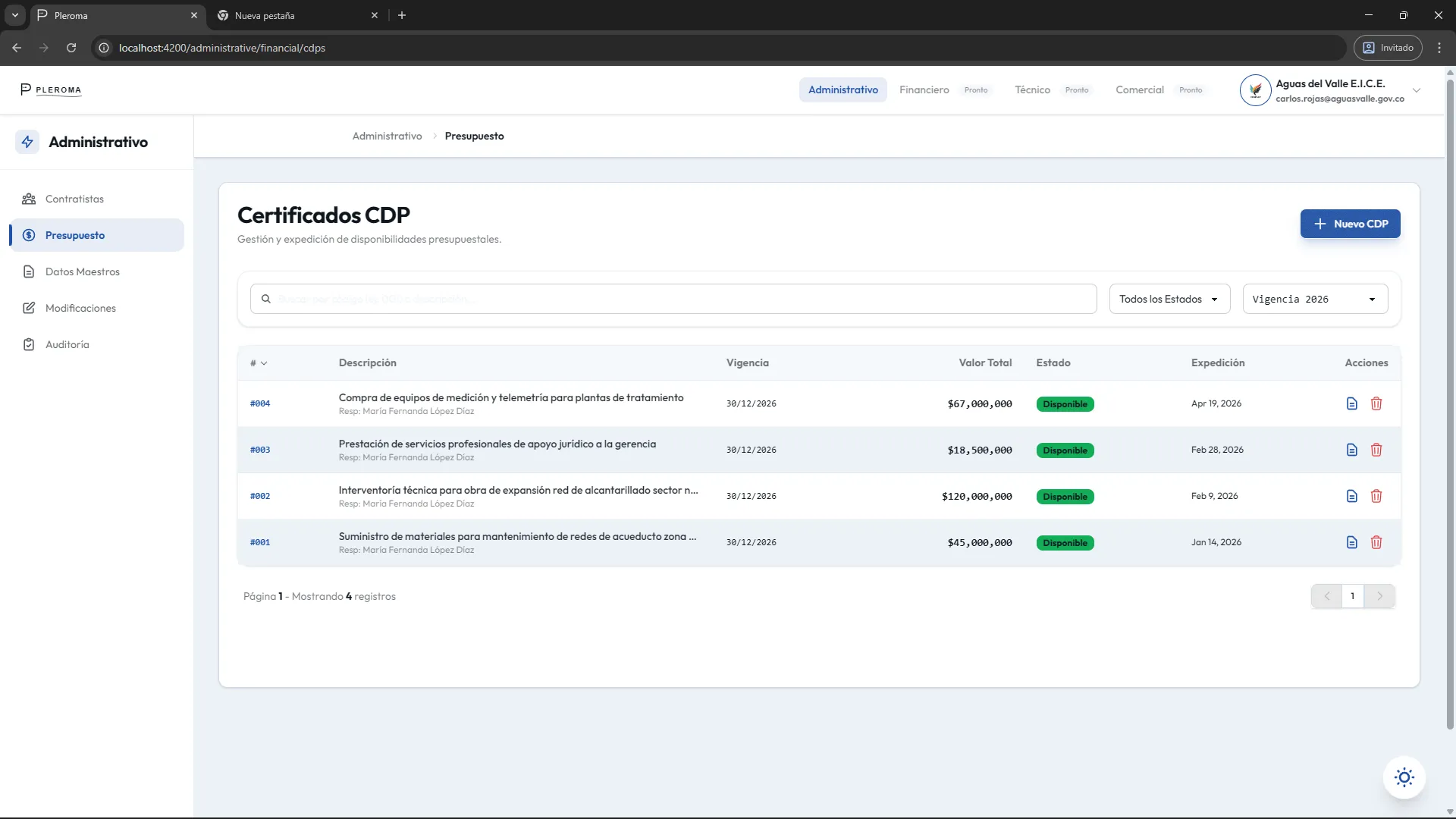Open CDP #003 link
The width and height of the screenshot is (1456, 819).
(259, 450)
